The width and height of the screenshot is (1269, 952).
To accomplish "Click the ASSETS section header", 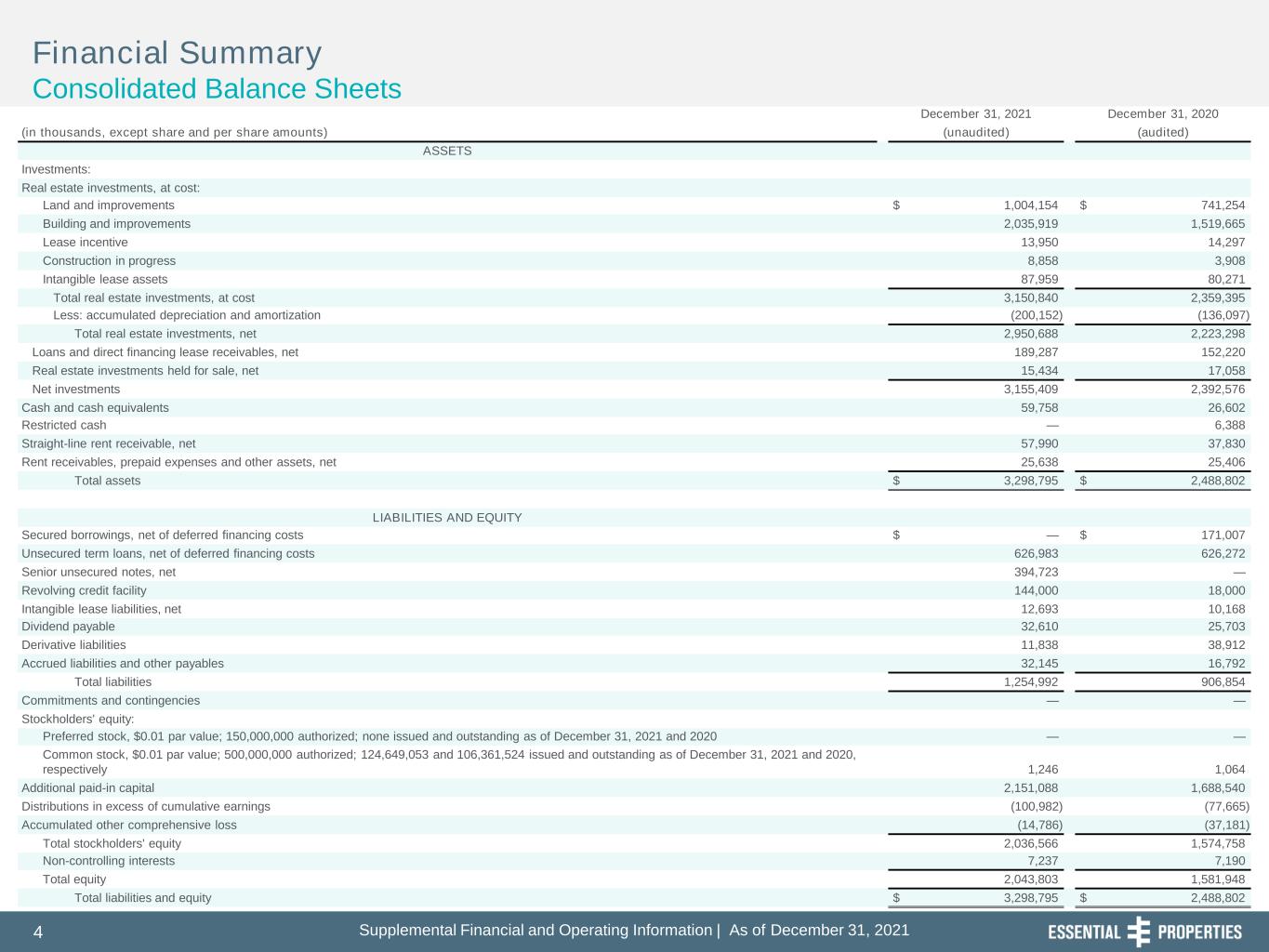I will click(447, 151).
